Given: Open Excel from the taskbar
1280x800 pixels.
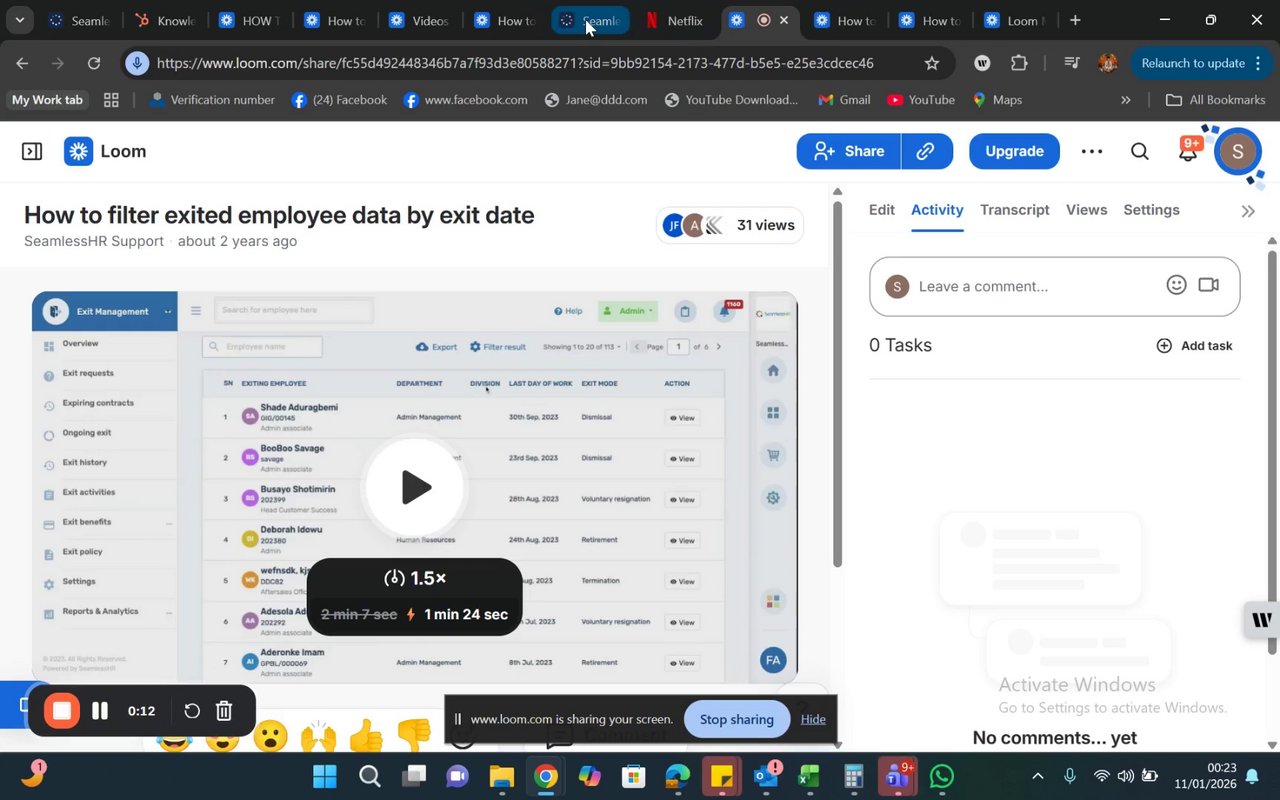Looking at the screenshot, I should pos(809,776).
